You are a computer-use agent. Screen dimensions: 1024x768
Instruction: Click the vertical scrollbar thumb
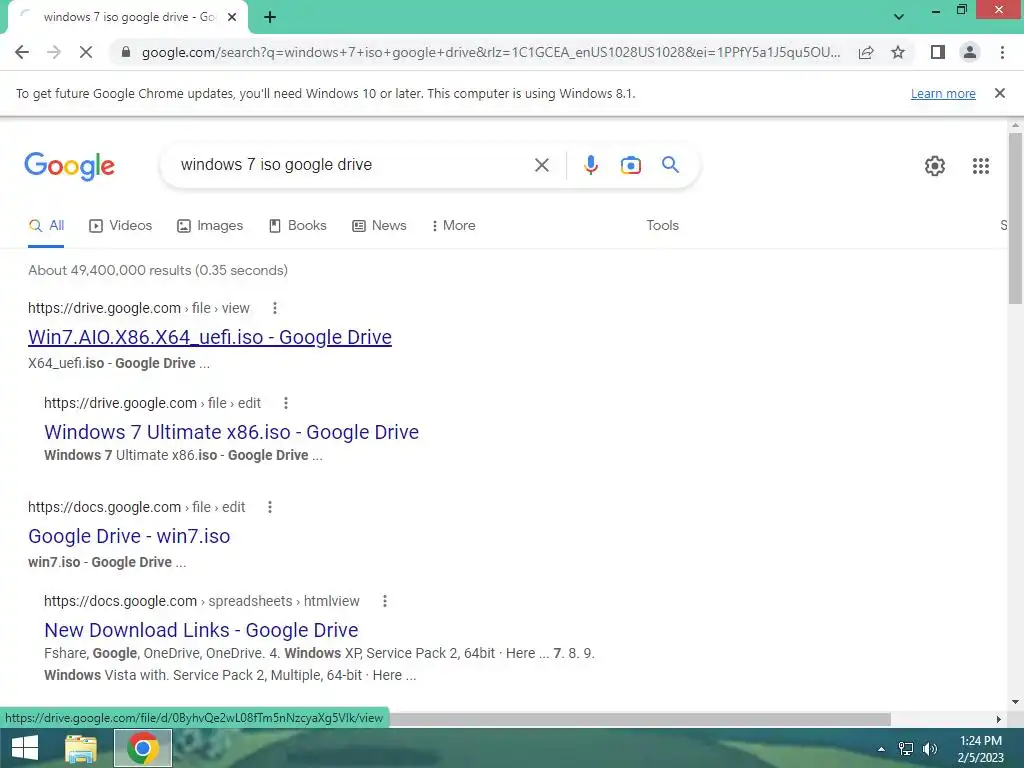(x=1015, y=218)
